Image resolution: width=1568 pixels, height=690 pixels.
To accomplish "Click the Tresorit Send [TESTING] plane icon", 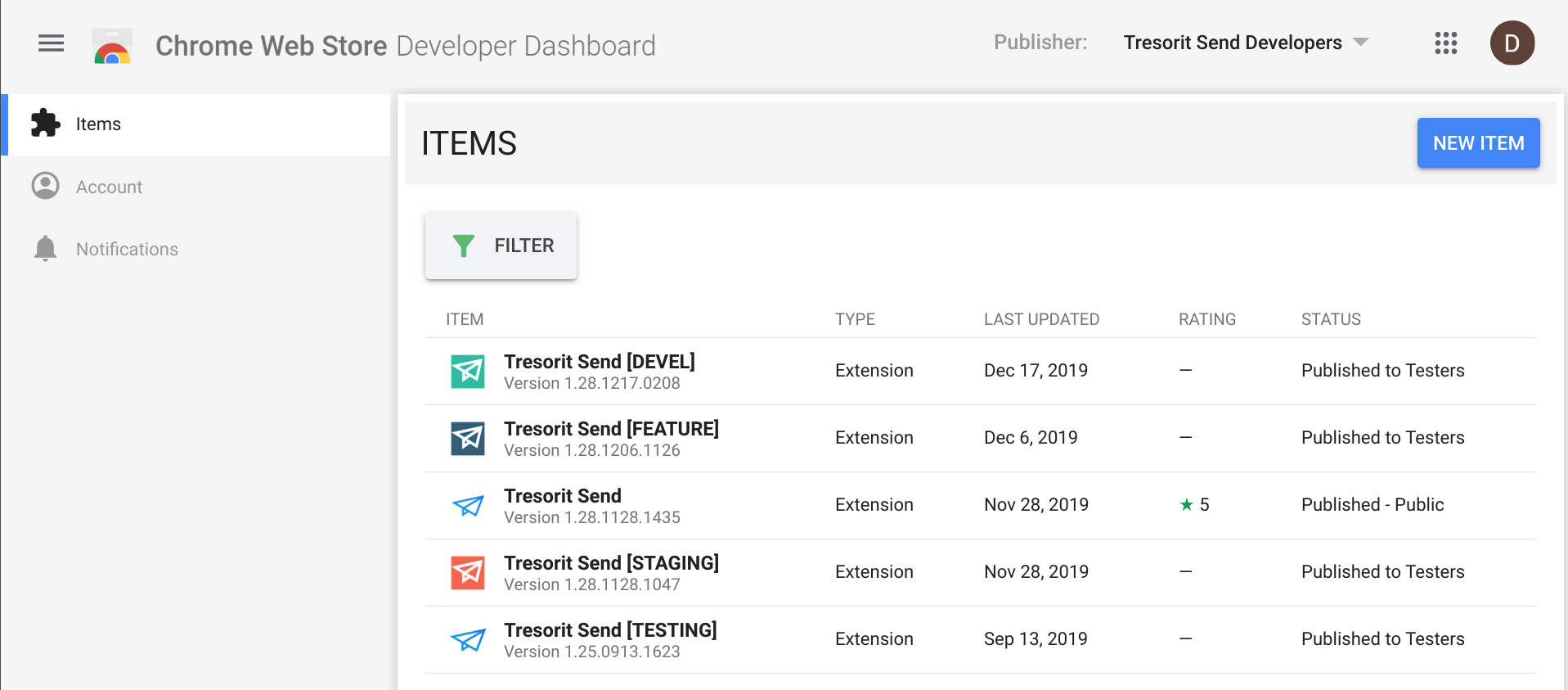I will 468,640.
